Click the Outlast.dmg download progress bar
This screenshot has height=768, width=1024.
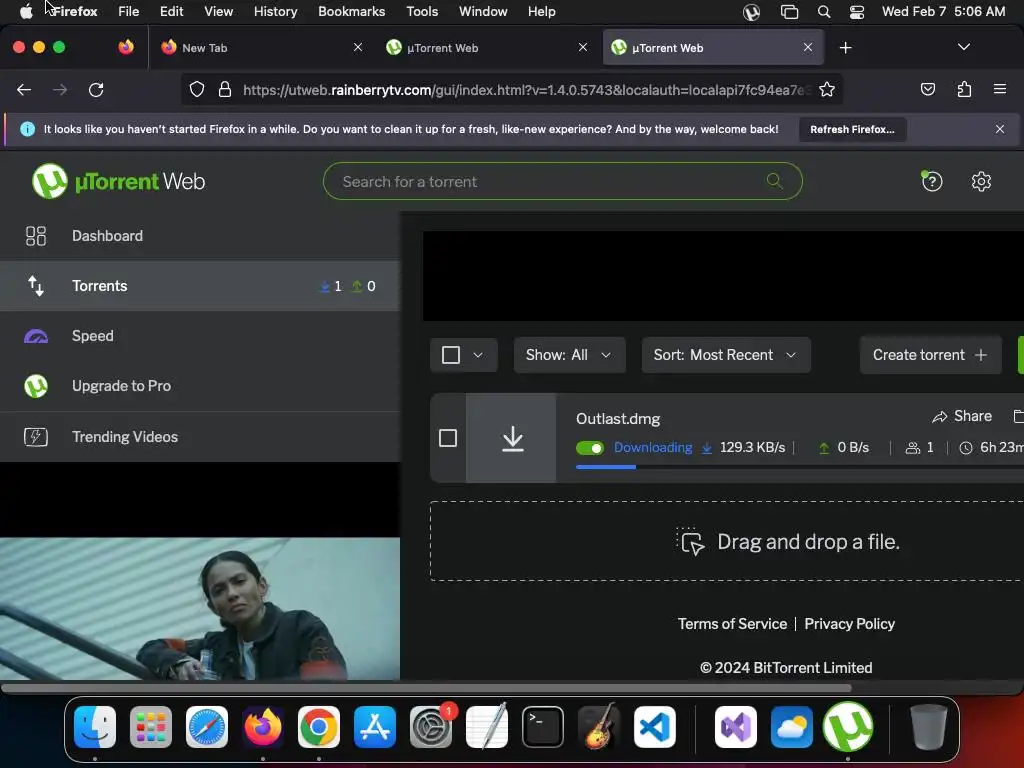pos(799,467)
